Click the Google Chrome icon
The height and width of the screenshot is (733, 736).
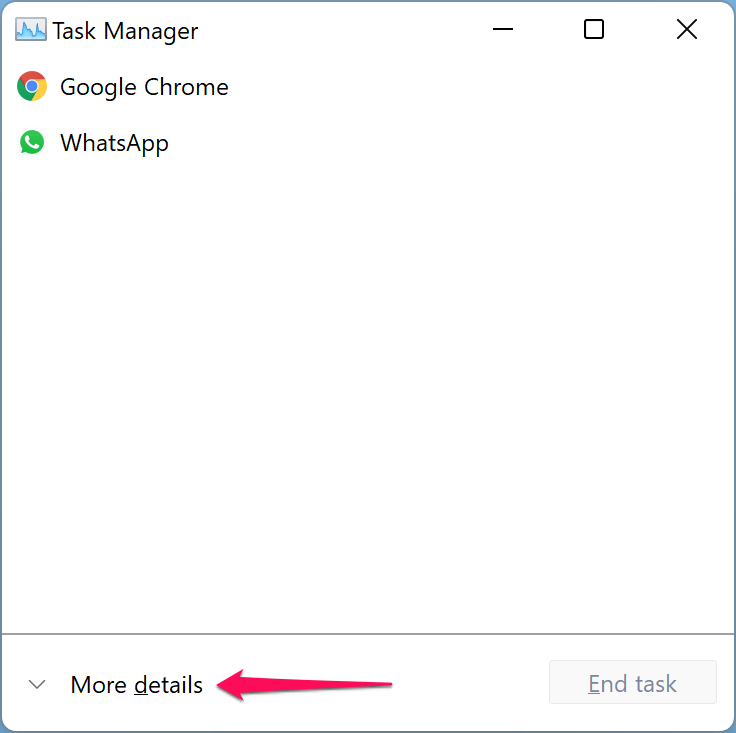point(32,87)
